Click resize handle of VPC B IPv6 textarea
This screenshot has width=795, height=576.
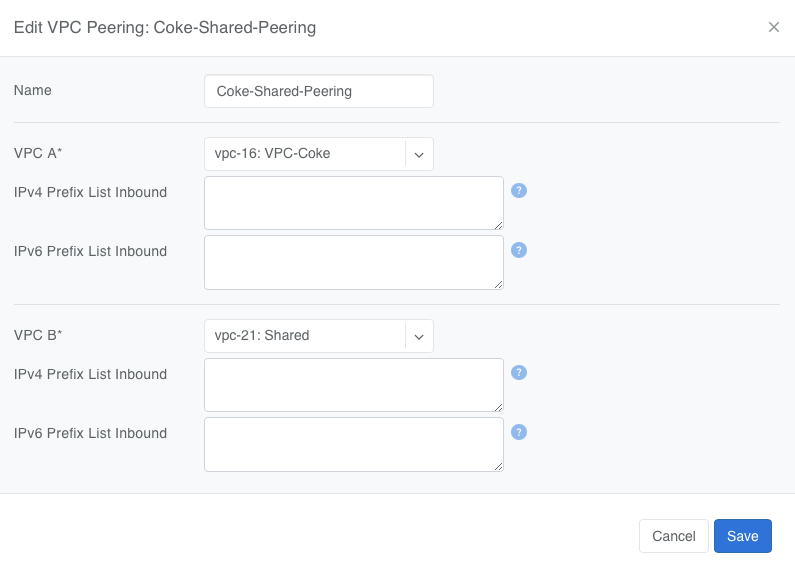(x=498, y=466)
